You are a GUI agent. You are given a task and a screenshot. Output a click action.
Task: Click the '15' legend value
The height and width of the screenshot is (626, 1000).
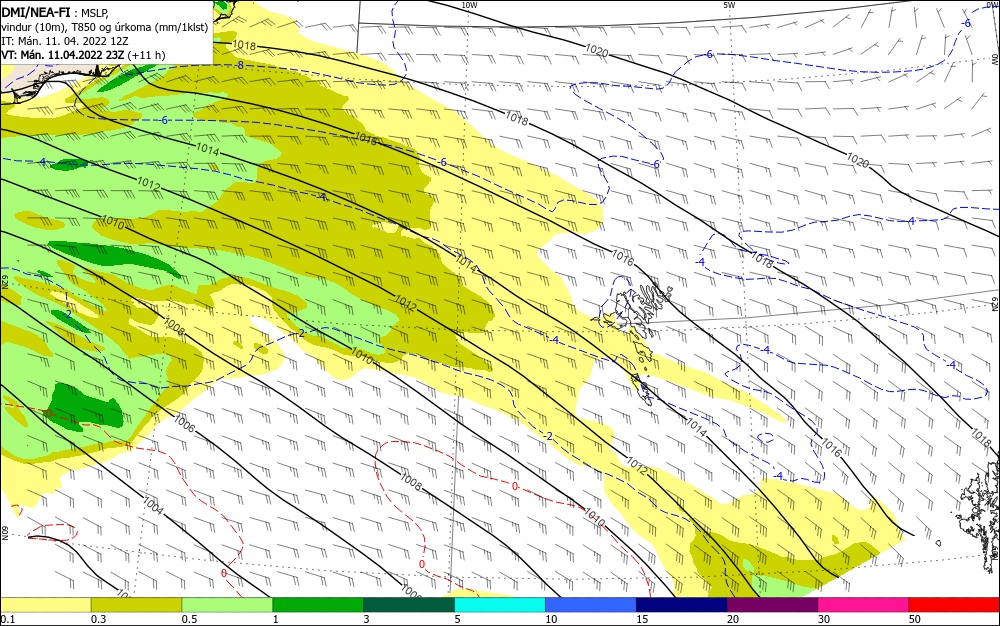click(x=642, y=619)
